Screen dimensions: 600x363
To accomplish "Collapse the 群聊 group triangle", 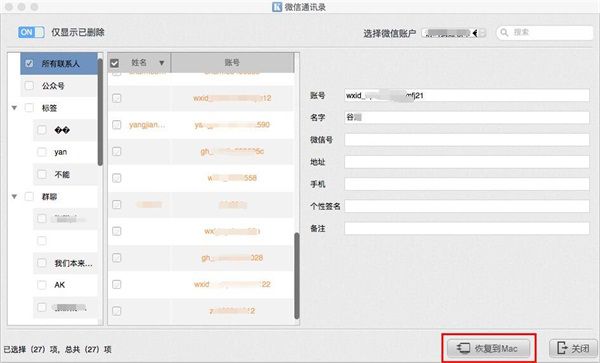I will click(x=14, y=197).
